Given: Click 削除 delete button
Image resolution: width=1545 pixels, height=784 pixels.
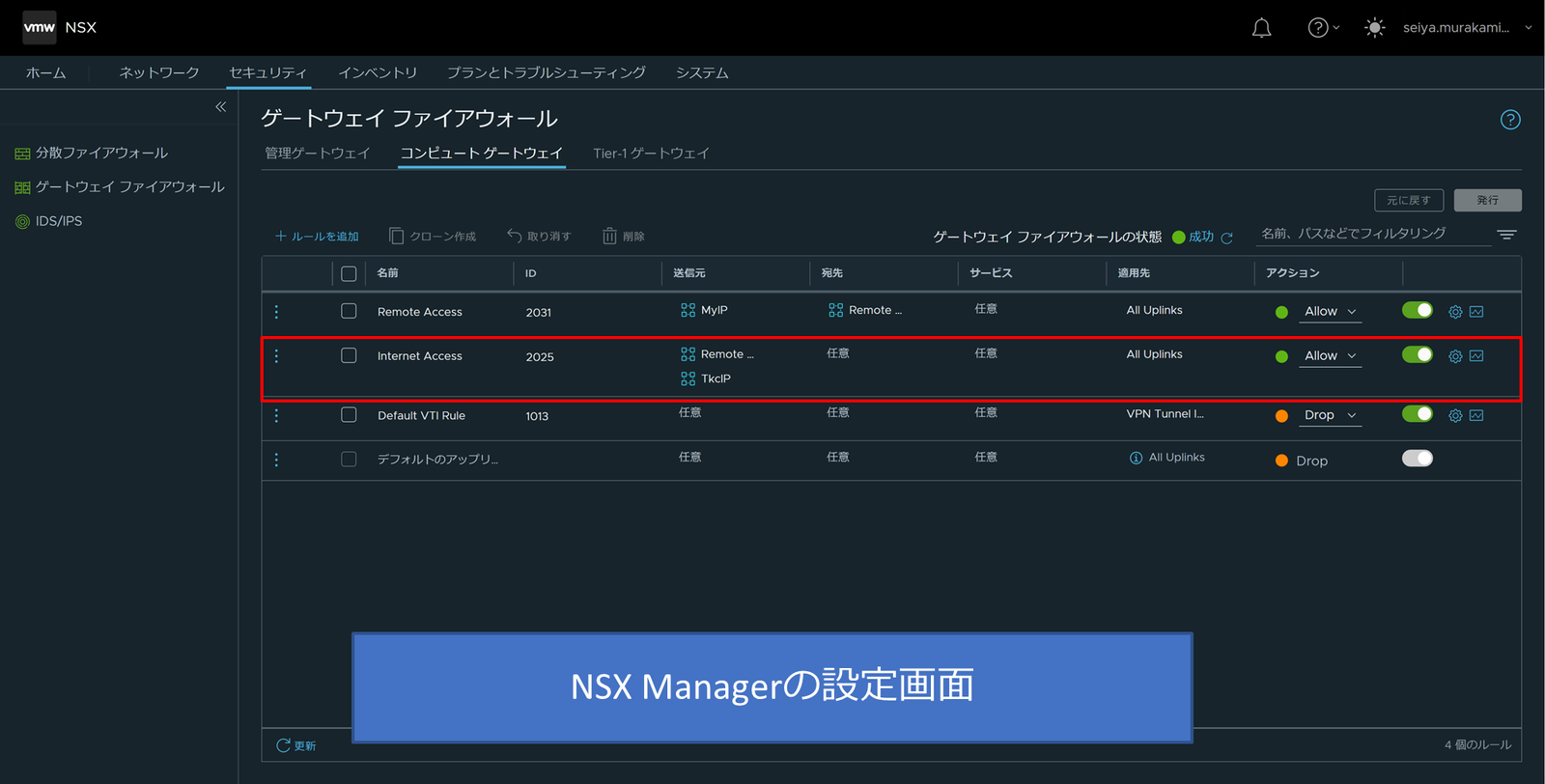Looking at the screenshot, I should click(624, 237).
